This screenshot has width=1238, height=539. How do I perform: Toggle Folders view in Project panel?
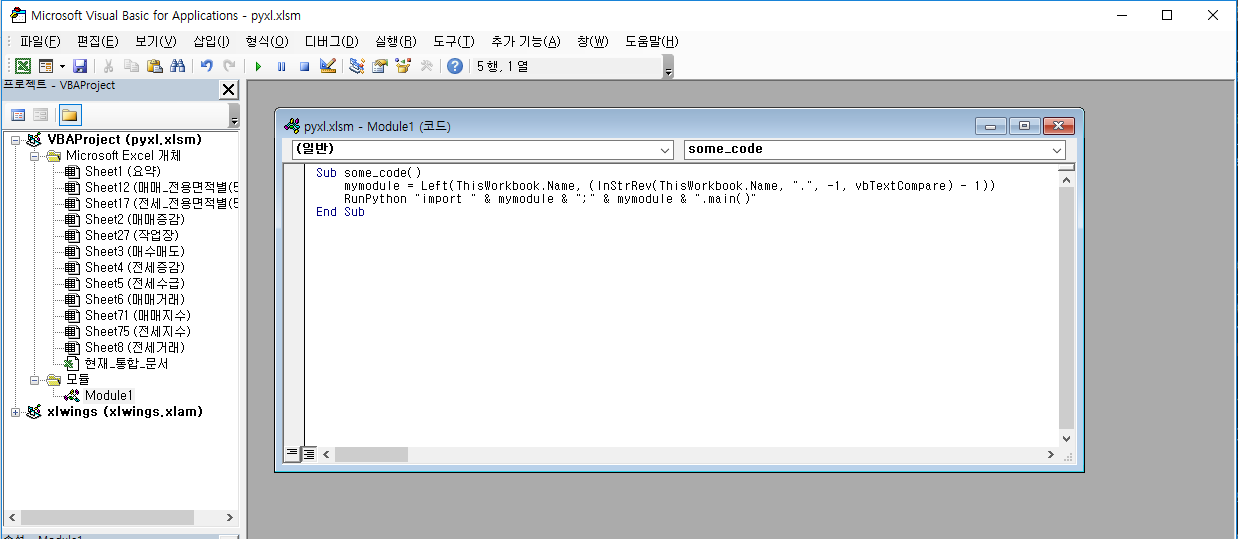[70, 115]
